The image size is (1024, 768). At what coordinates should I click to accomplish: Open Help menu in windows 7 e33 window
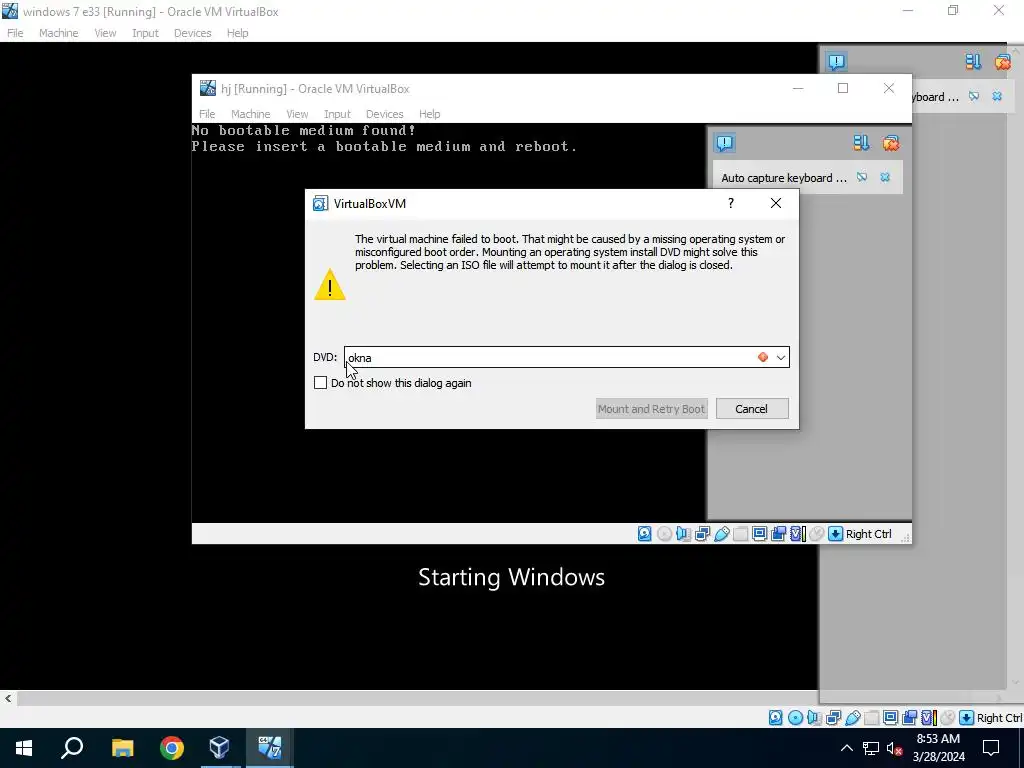click(237, 33)
